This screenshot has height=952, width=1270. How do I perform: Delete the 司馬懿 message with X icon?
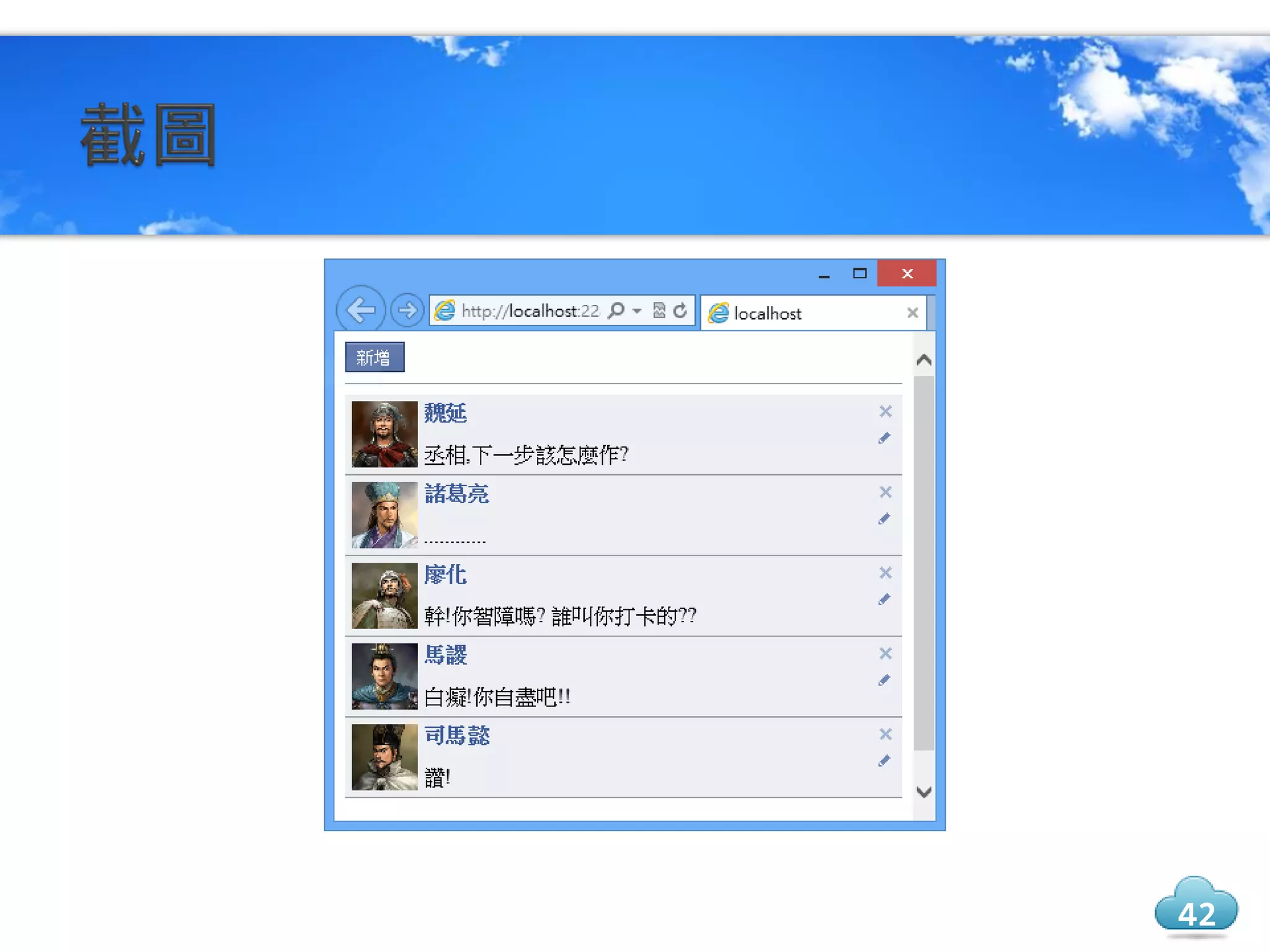[886, 734]
